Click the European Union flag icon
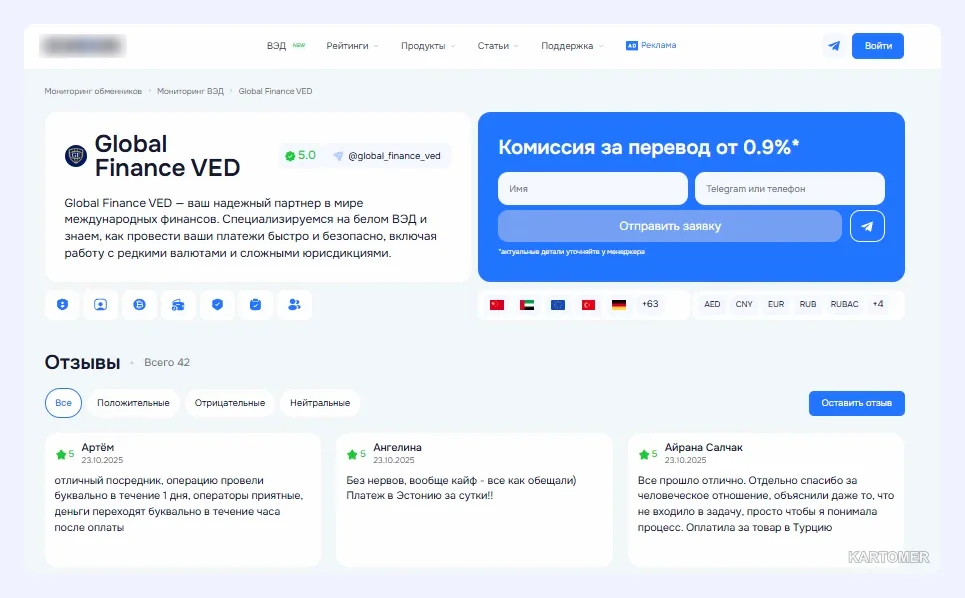Image resolution: width=965 pixels, height=598 pixels. [x=558, y=305]
